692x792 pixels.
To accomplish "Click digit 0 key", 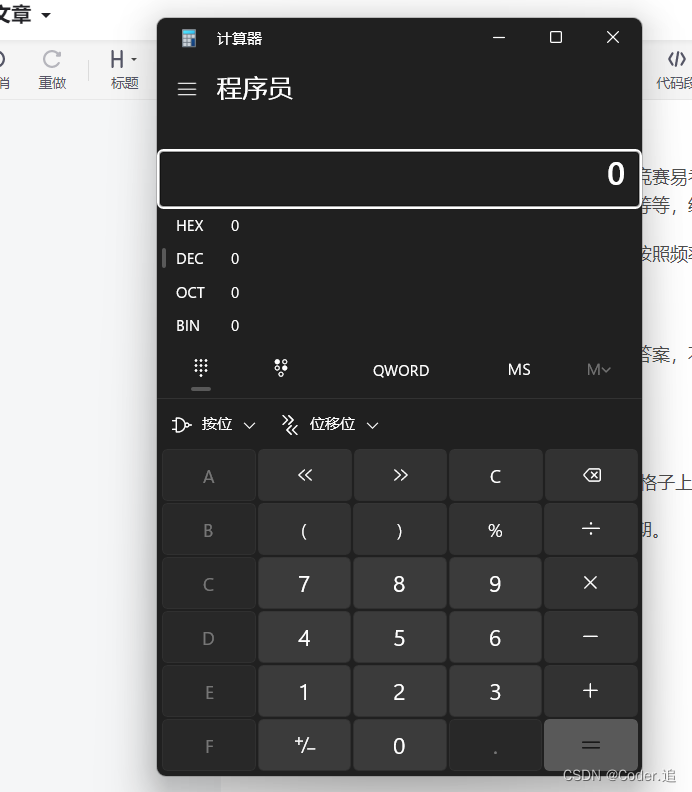I will 400,746.
